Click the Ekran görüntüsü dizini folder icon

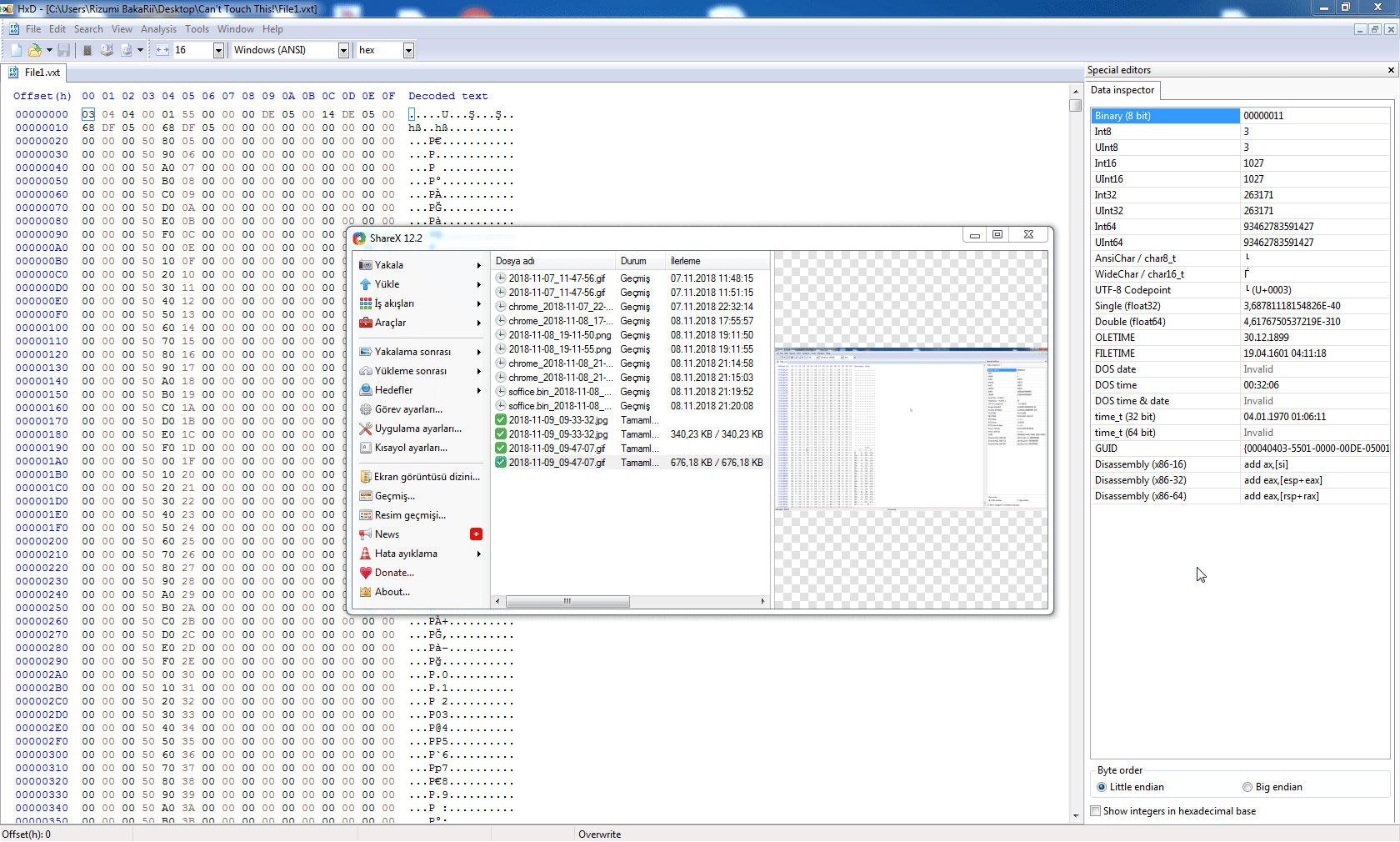[x=365, y=477]
